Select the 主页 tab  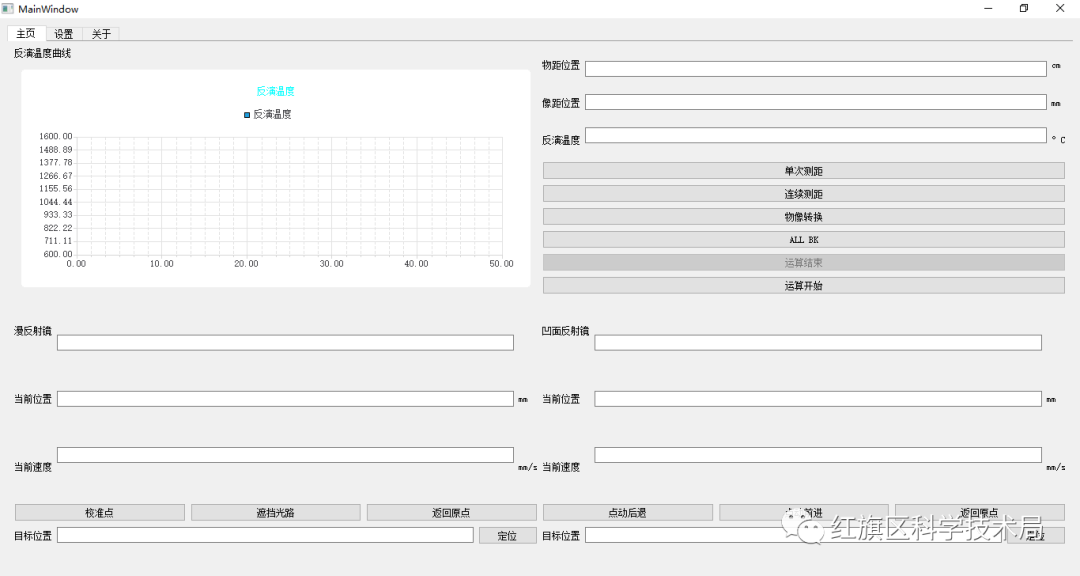(26, 33)
